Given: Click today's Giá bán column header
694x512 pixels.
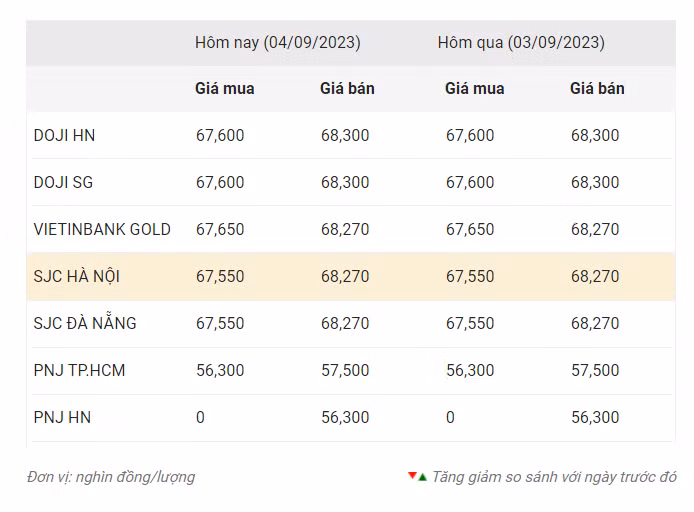Looking at the screenshot, I should pos(347,88).
